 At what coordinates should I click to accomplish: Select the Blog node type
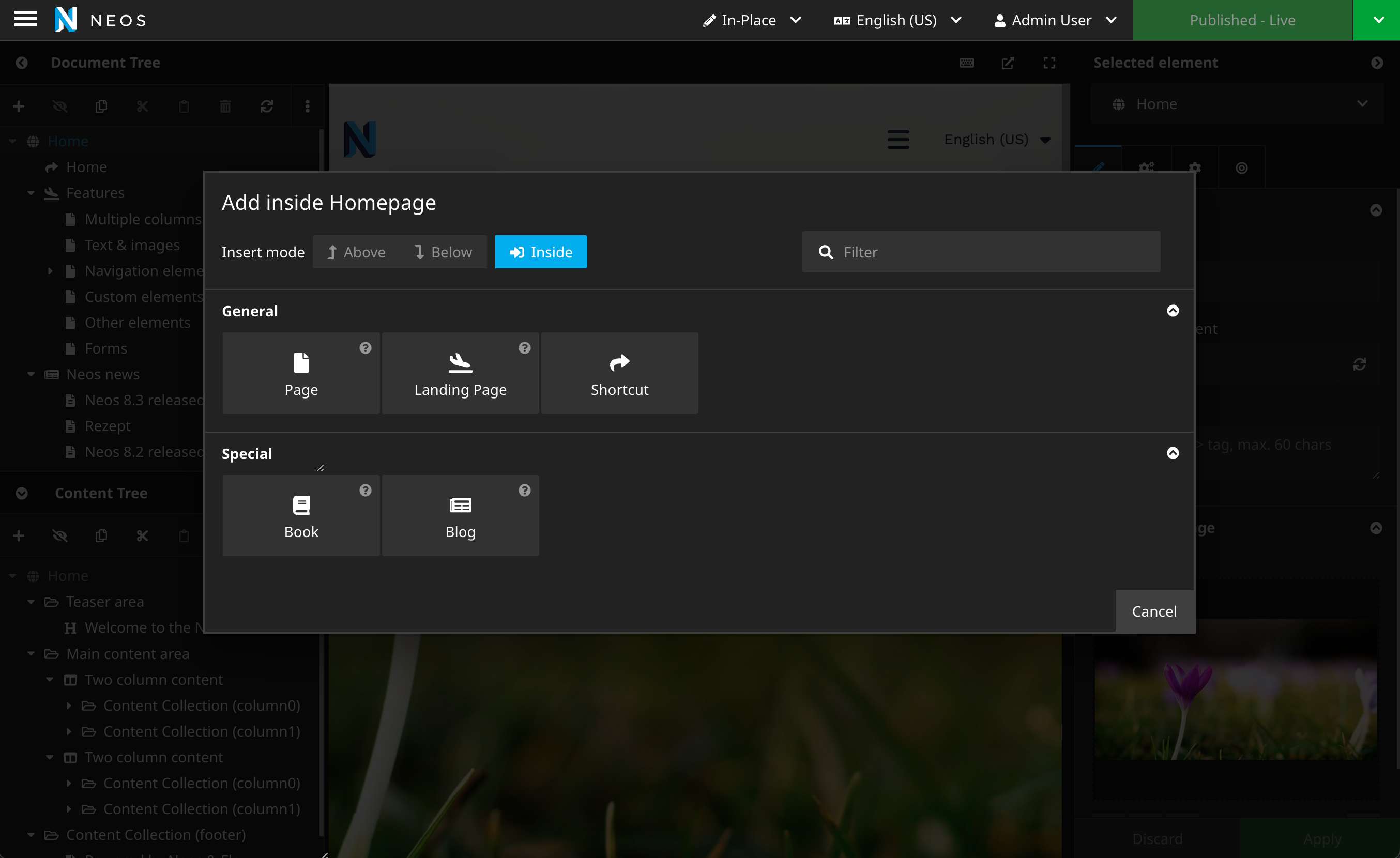[460, 515]
